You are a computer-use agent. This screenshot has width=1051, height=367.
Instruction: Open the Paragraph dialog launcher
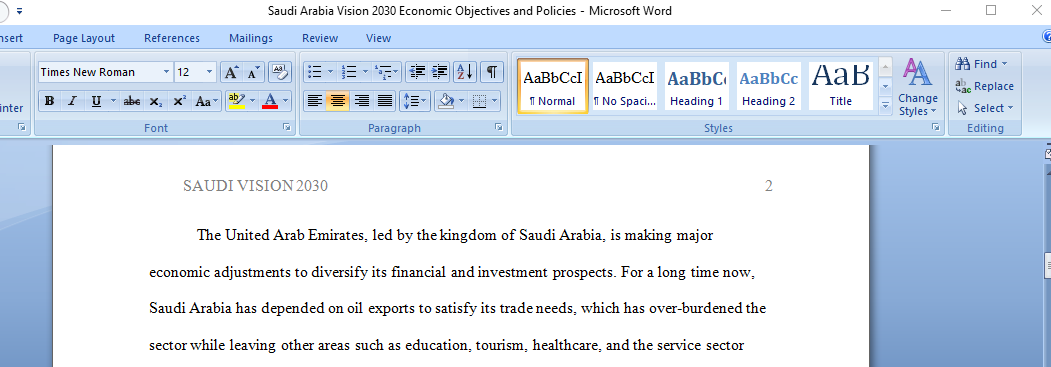click(x=498, y=127)
